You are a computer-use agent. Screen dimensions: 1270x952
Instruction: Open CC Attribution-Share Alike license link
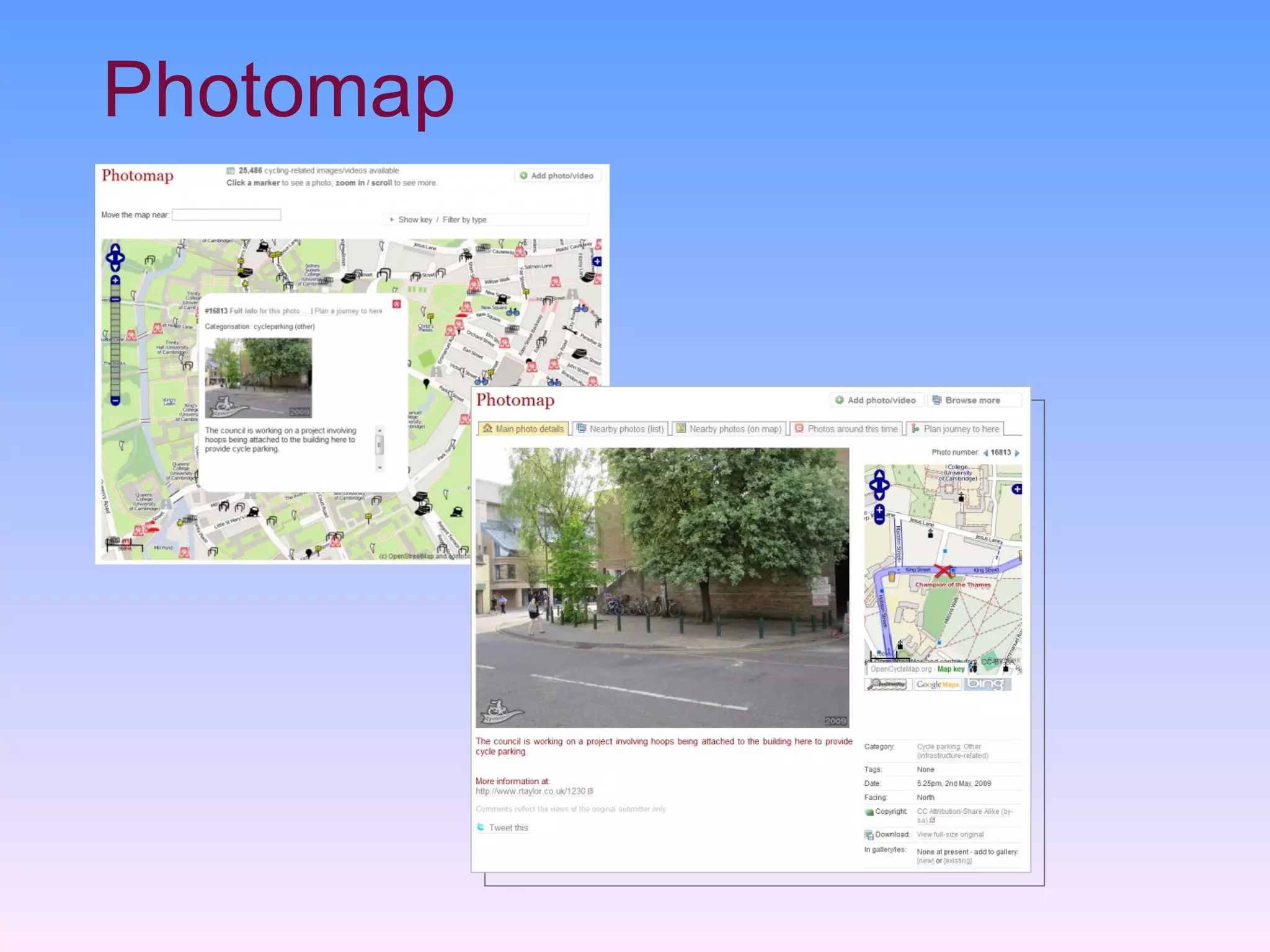964,816
